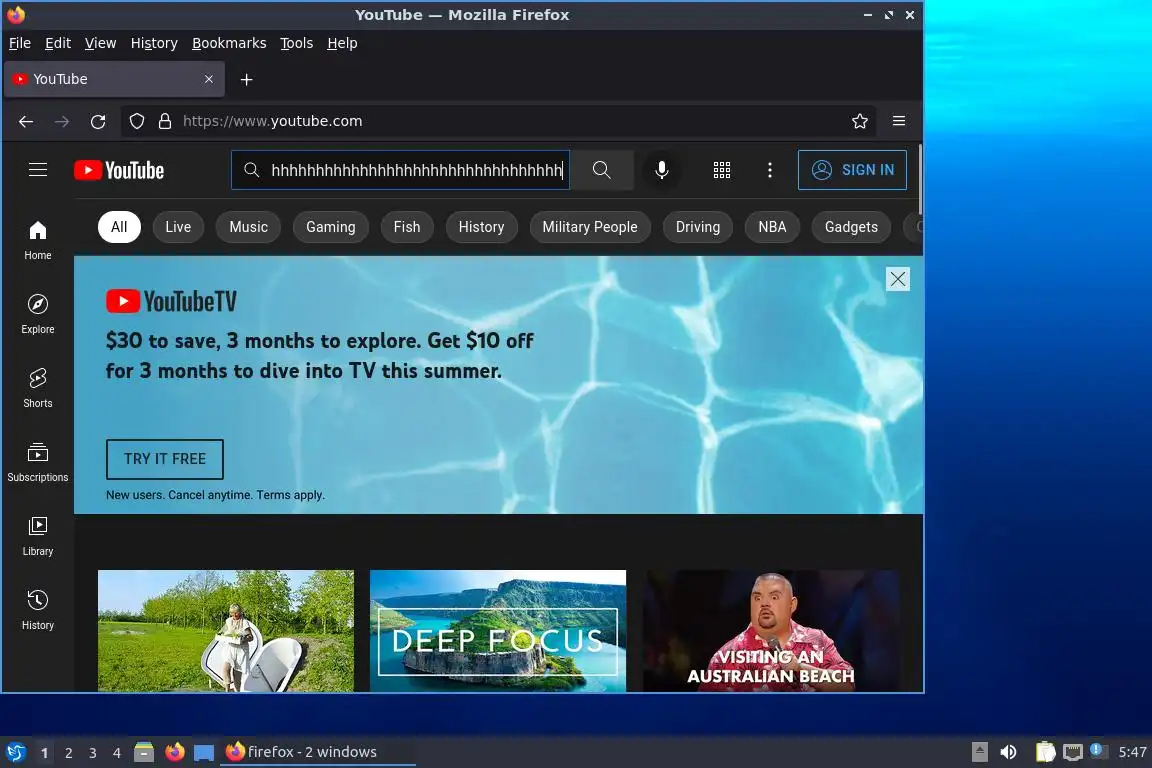
Task: Open Library in the sidebar
Action: pos(37,536)
